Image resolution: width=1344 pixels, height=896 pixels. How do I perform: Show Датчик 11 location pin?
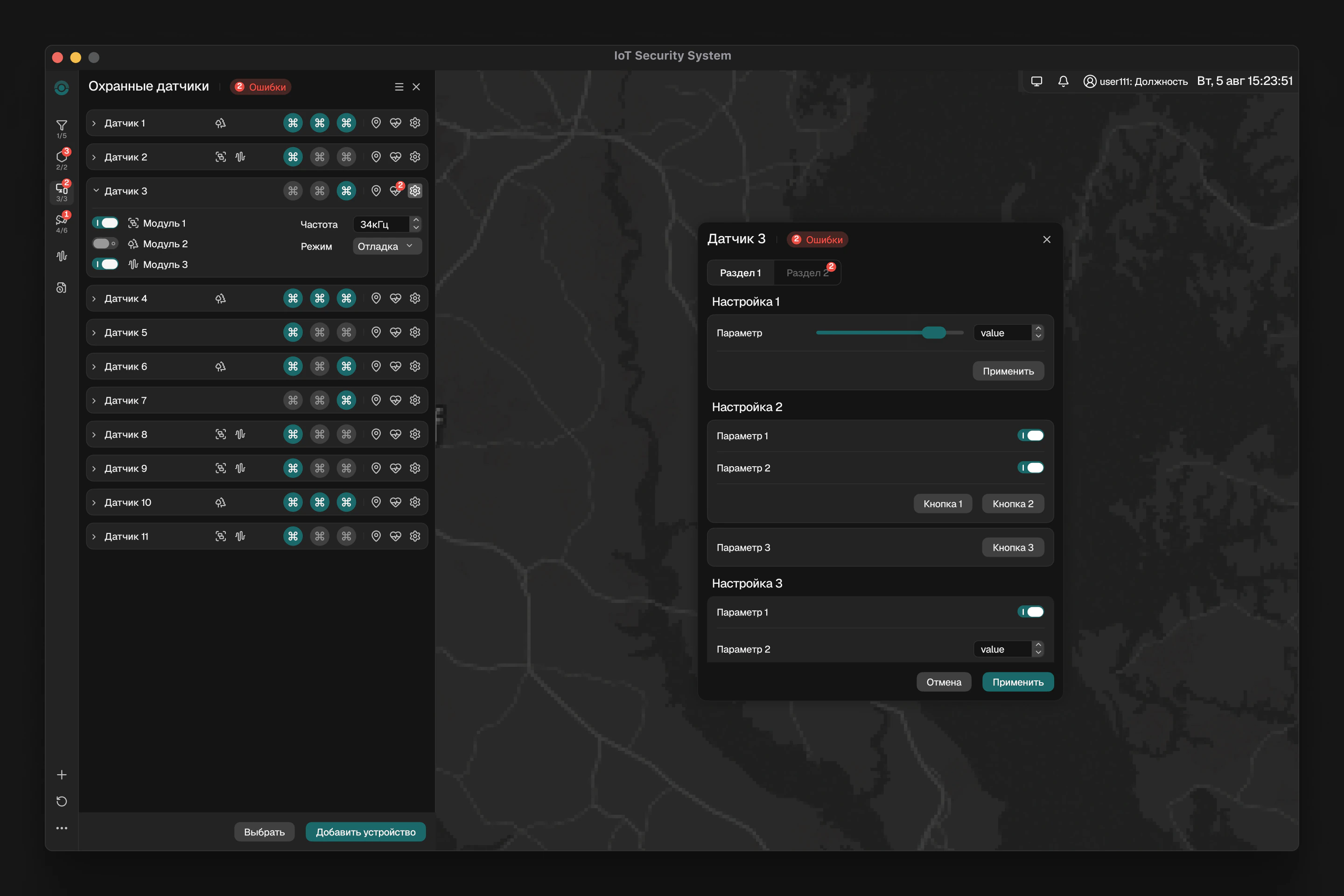[x=376, y=536]
